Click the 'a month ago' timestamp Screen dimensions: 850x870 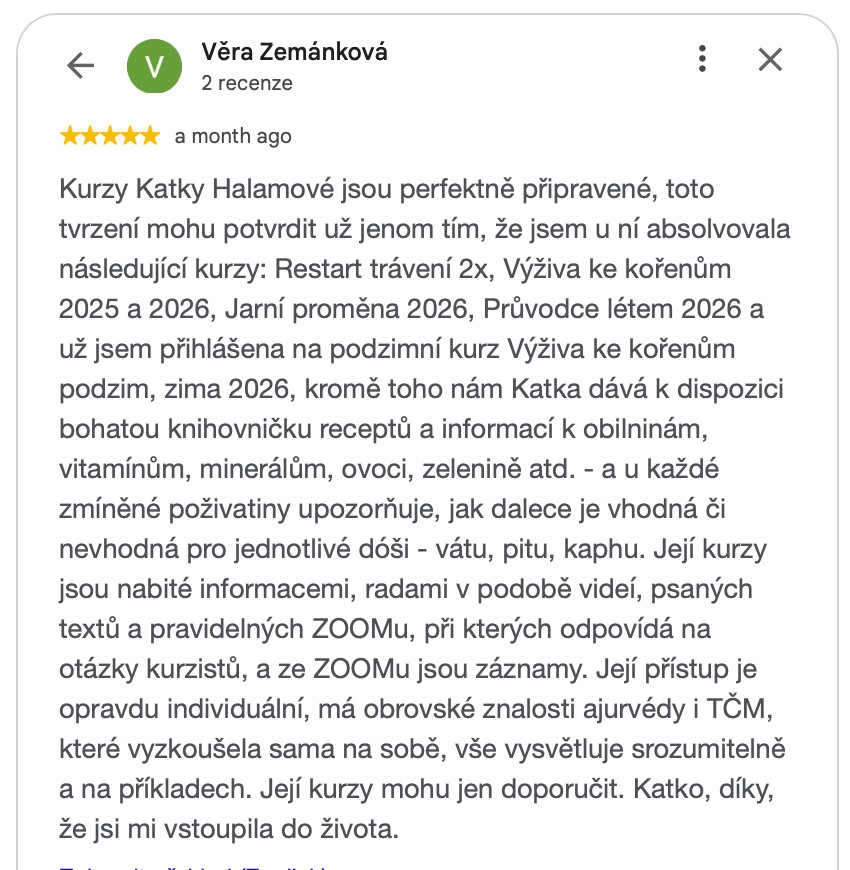tap(233, 136)
